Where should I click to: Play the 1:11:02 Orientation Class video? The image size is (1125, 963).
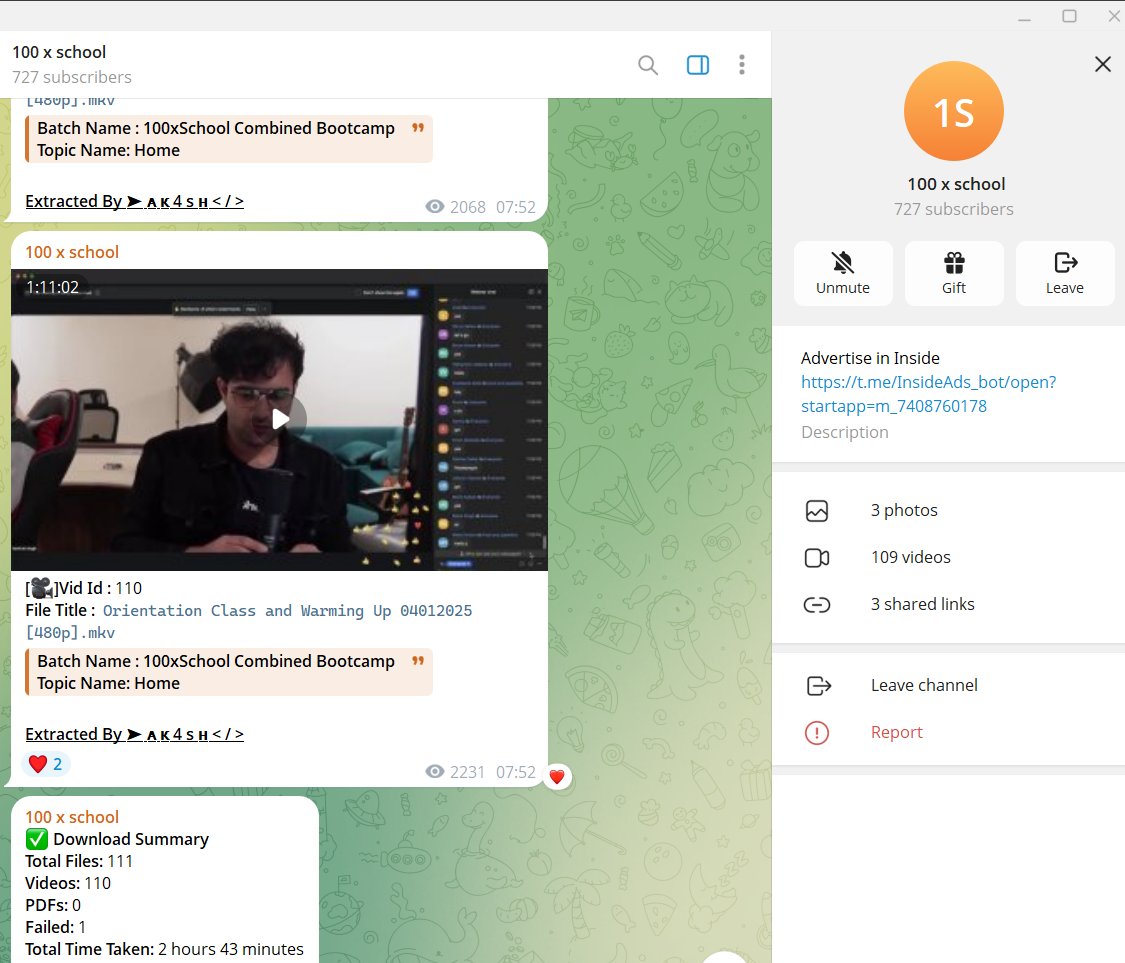(x=280, y=420)
